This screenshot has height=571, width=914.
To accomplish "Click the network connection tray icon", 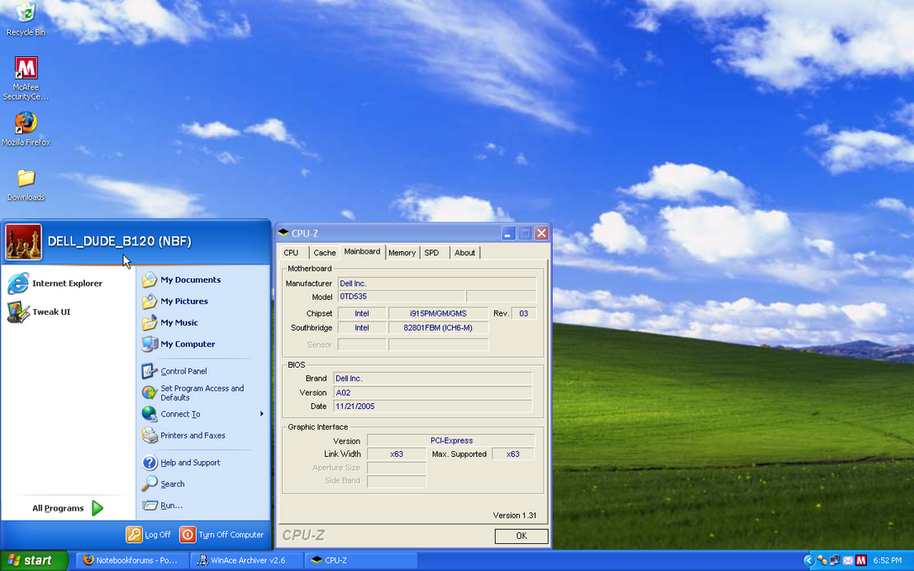I will tap(835, 561).
